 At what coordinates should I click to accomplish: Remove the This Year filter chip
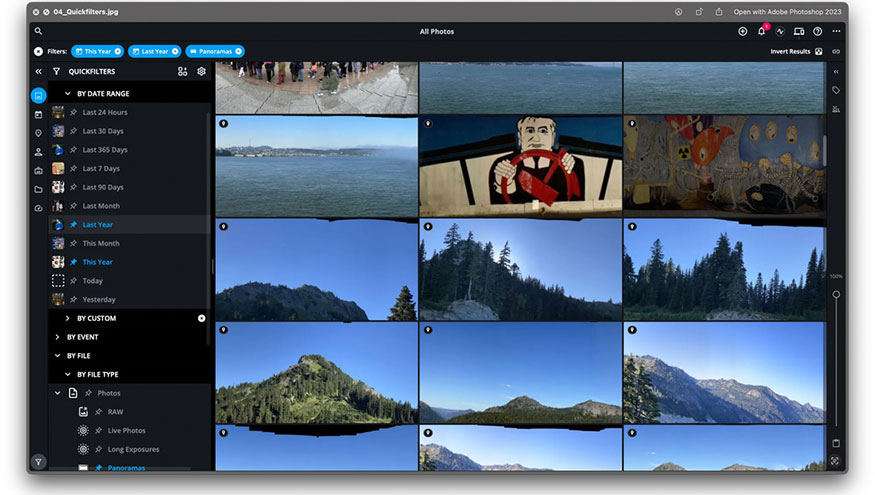[118, 51]
